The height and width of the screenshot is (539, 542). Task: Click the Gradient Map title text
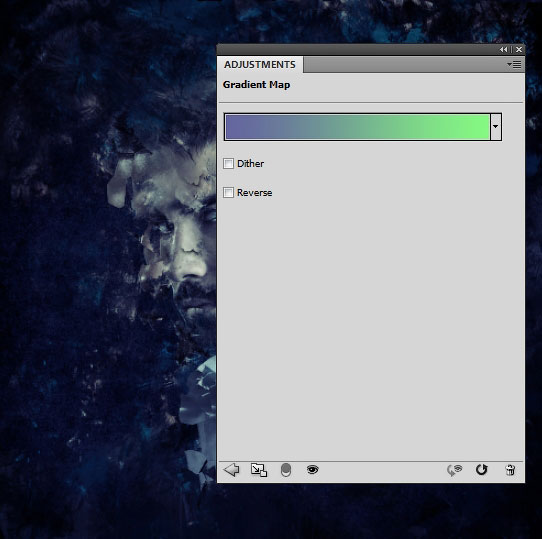click(x=256, y=85)
